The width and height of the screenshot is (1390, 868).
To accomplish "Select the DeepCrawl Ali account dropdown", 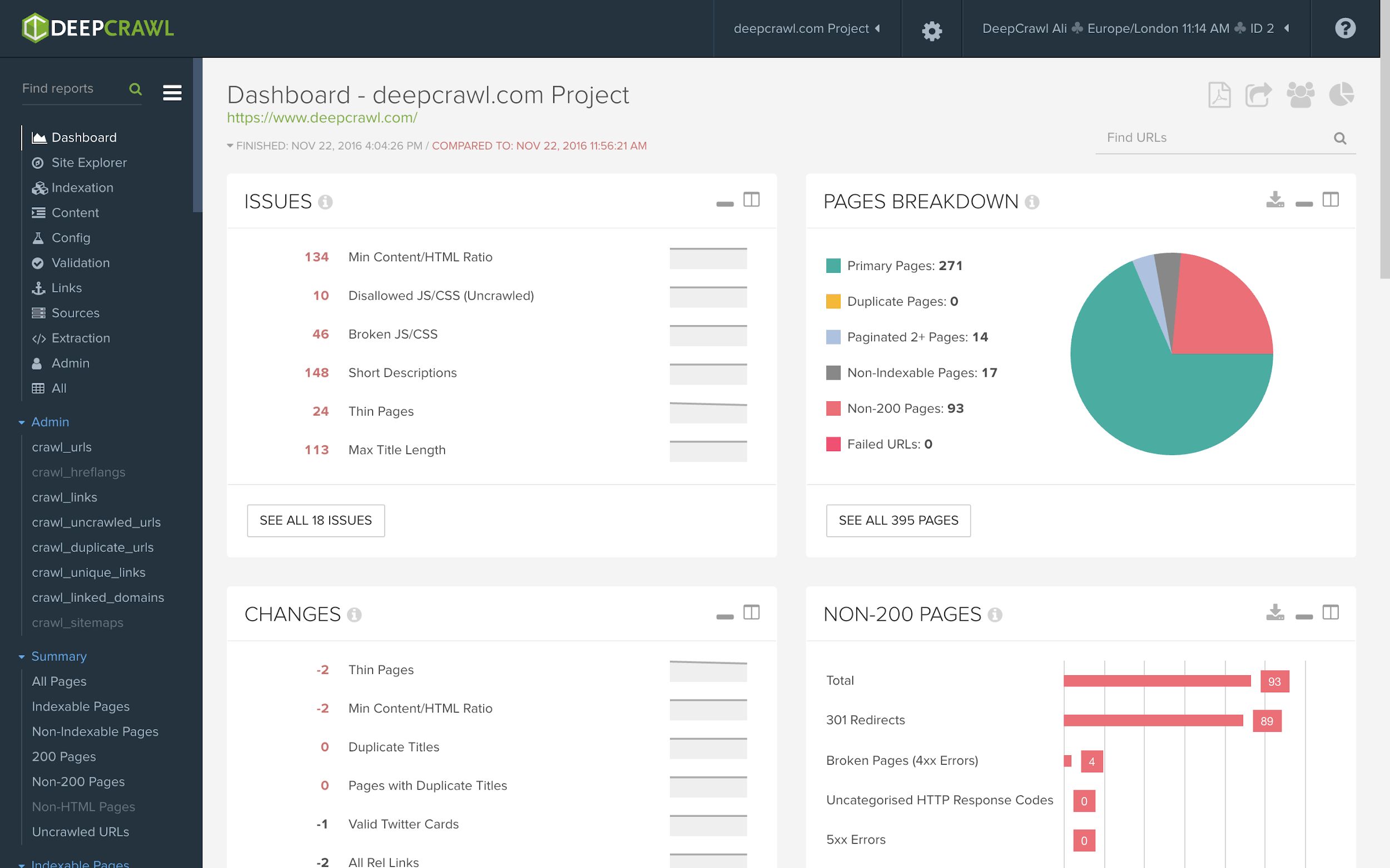I will pos(1131,28).
